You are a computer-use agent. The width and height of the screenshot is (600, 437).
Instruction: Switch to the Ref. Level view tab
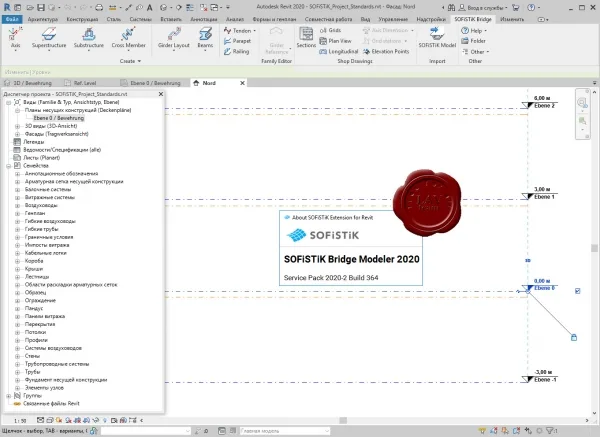click(81, 83)
